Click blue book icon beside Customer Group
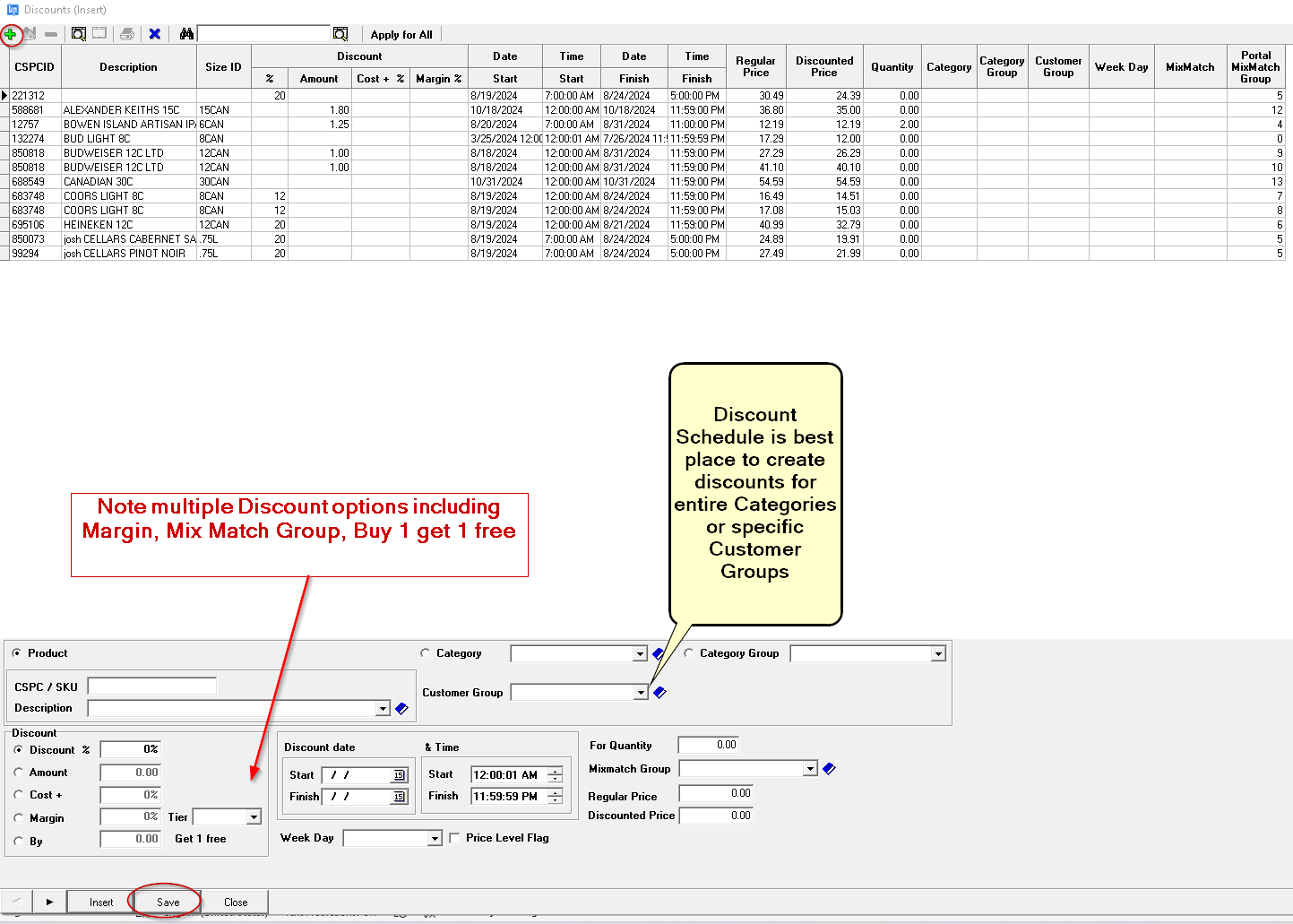Viewport: 1293px width, 924px height. point(660,692)
